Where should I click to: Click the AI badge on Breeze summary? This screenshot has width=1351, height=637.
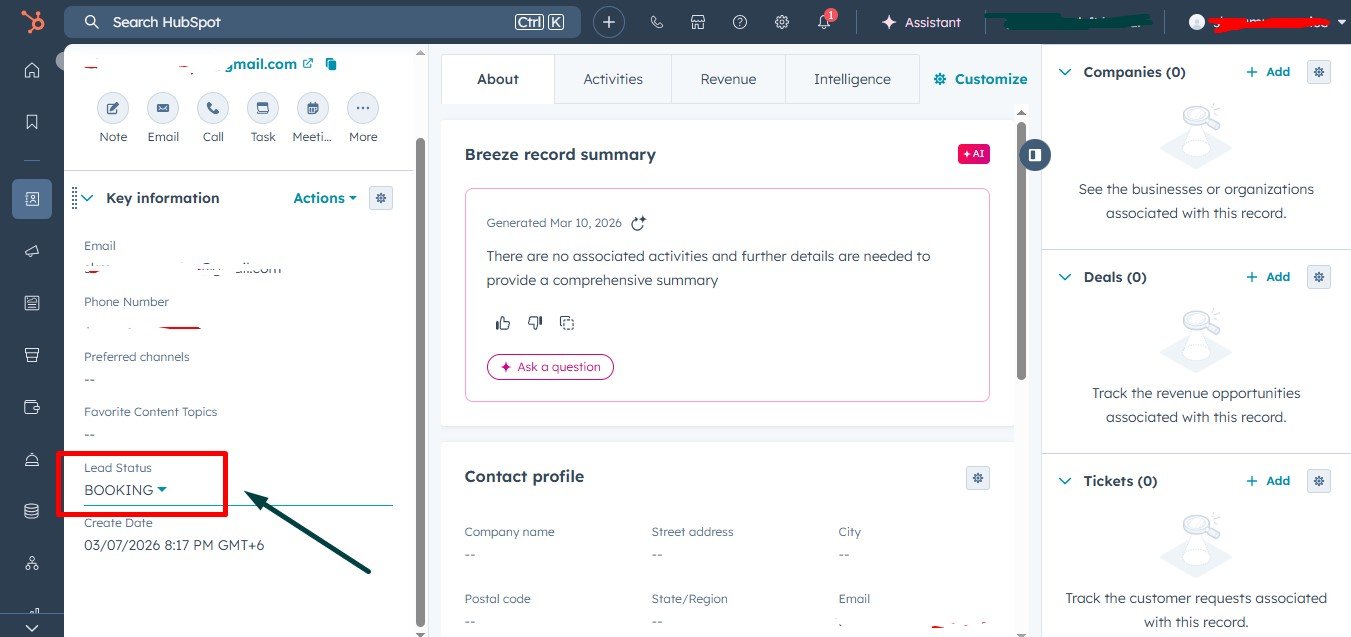(973, 154)
